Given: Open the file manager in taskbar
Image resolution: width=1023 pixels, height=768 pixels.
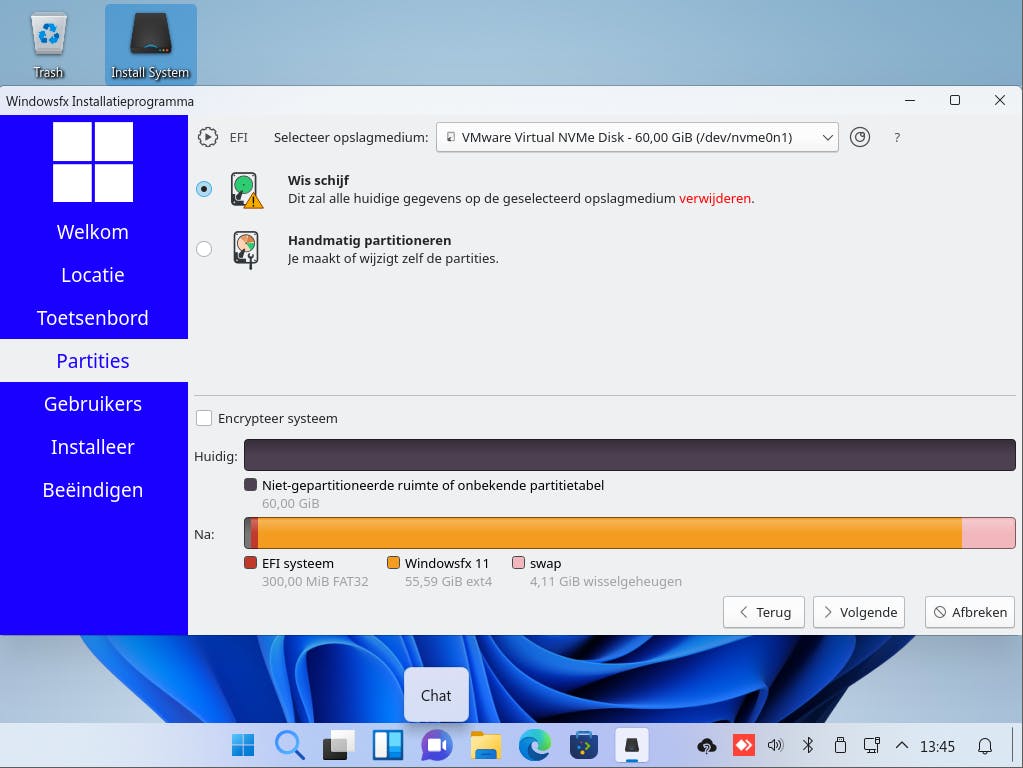Looking at the screenshot, I should click(486, 745).
